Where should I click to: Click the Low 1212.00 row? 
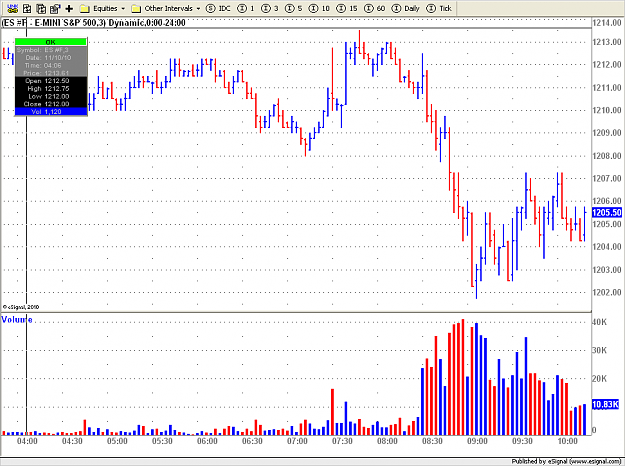click(49, 96)
